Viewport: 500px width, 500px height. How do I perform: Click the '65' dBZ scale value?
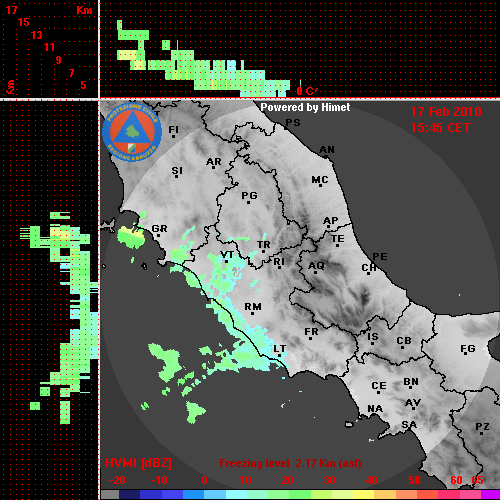[477, 480]
